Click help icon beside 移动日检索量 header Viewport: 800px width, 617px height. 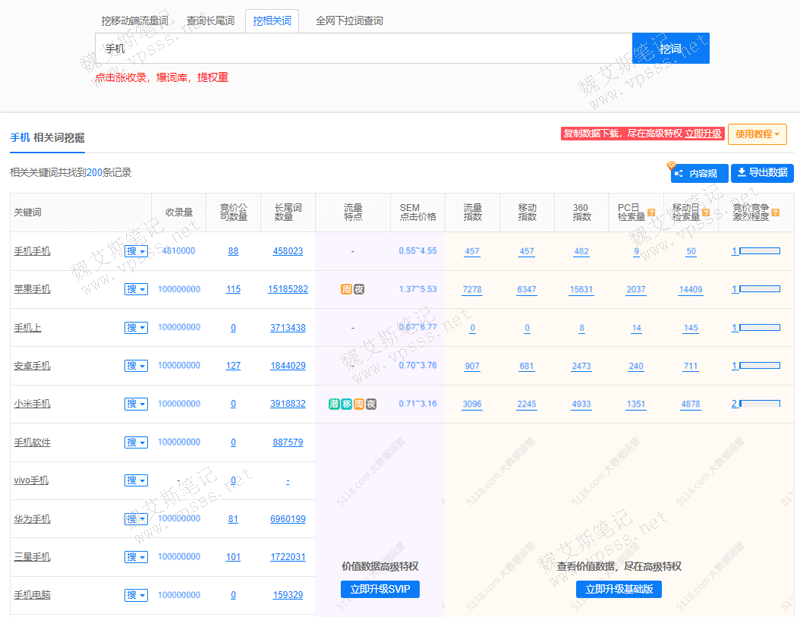tap(706, 212)
